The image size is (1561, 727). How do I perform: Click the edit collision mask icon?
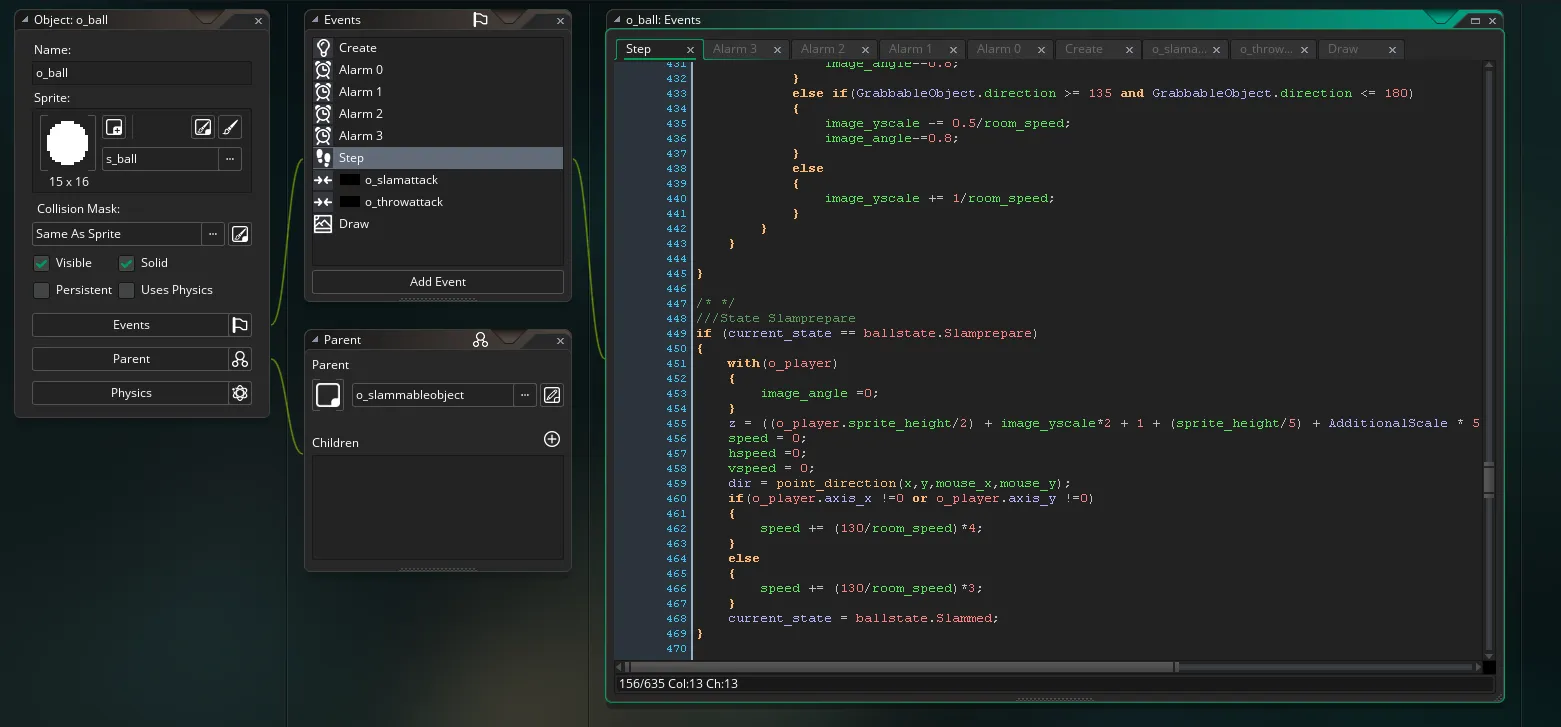point(240,234)
